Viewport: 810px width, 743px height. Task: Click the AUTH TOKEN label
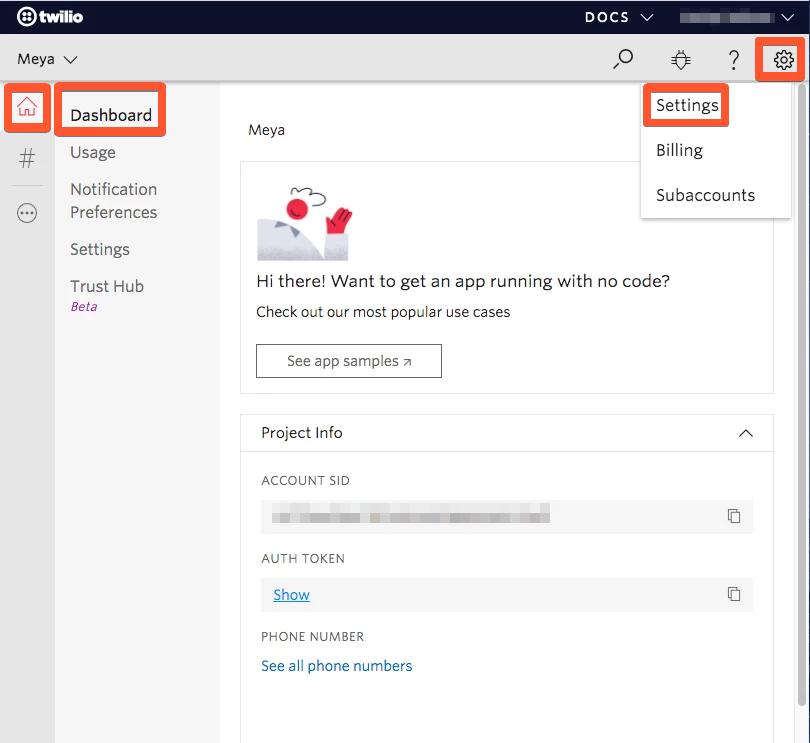303,559
